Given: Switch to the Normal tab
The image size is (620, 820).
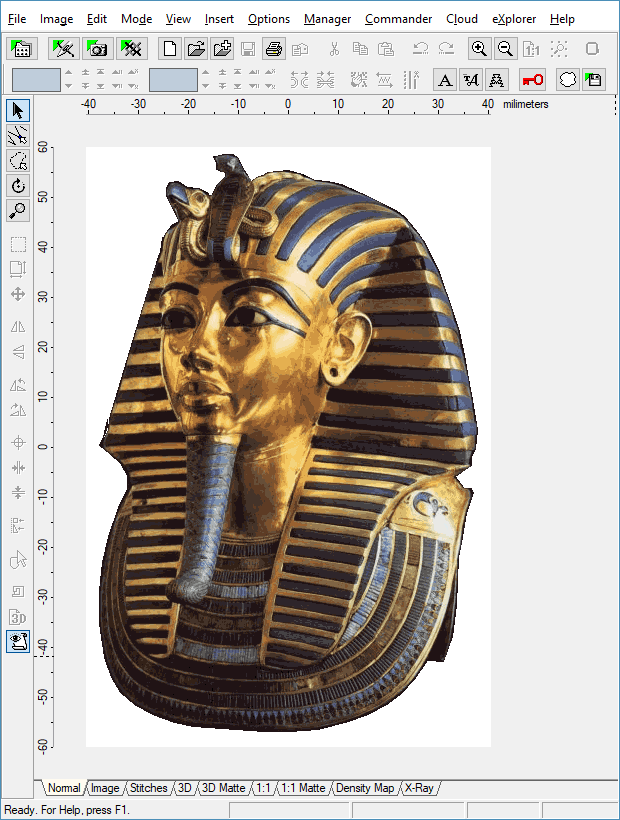Looking at the screenshot, I should [x=64, y=788].
